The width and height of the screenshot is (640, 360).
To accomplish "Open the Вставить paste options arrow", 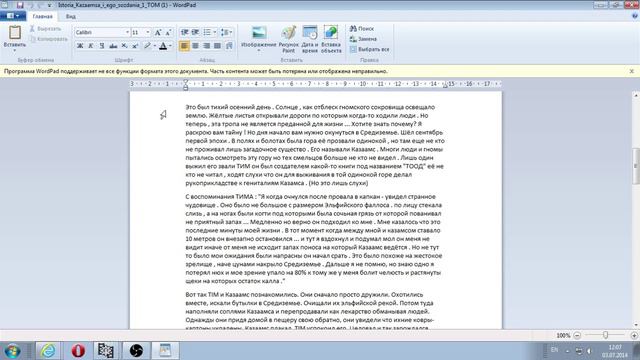I will (x=15, y=50).
